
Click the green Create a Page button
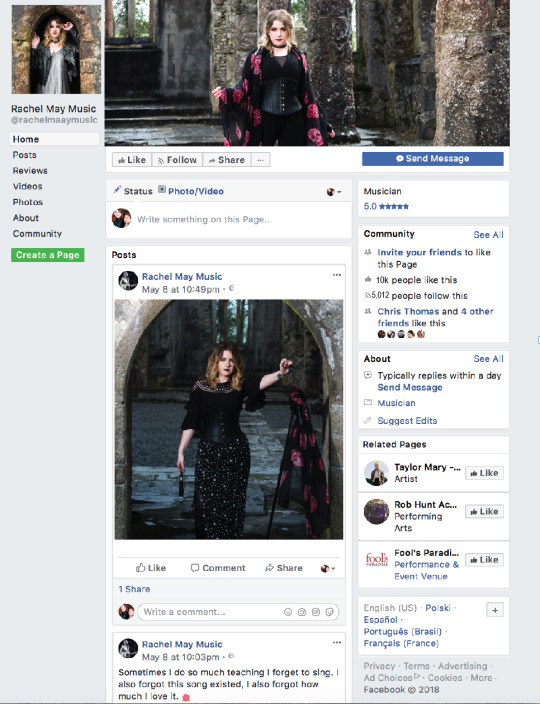point(48,255)
